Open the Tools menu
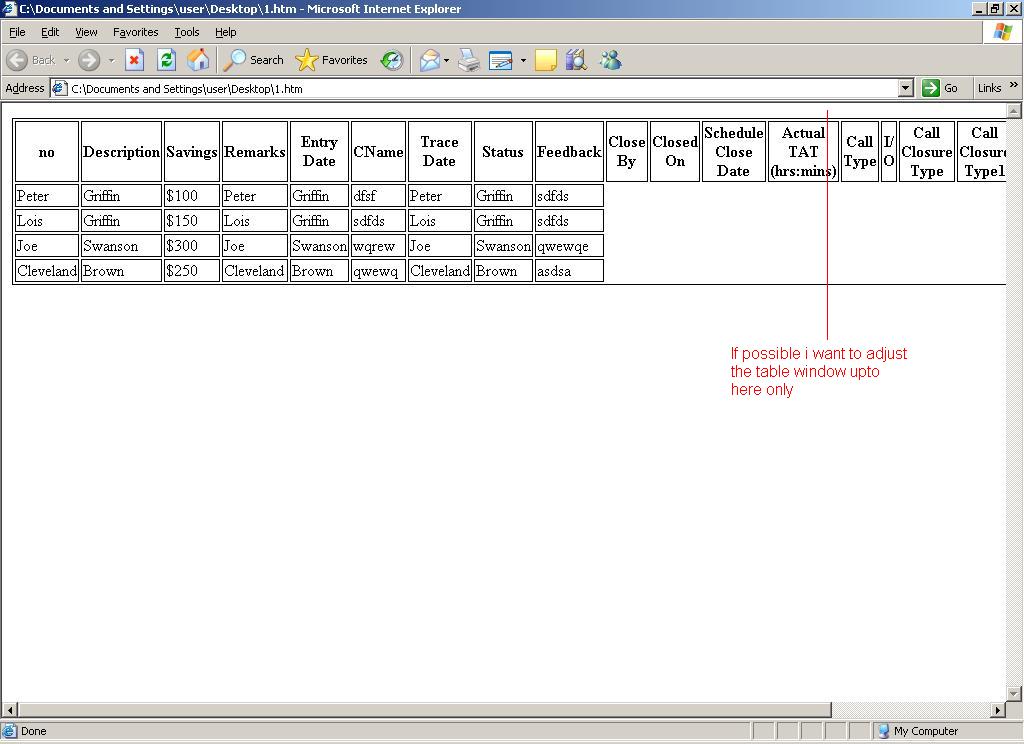1024x744 pixels. click(x=187, y=32)
